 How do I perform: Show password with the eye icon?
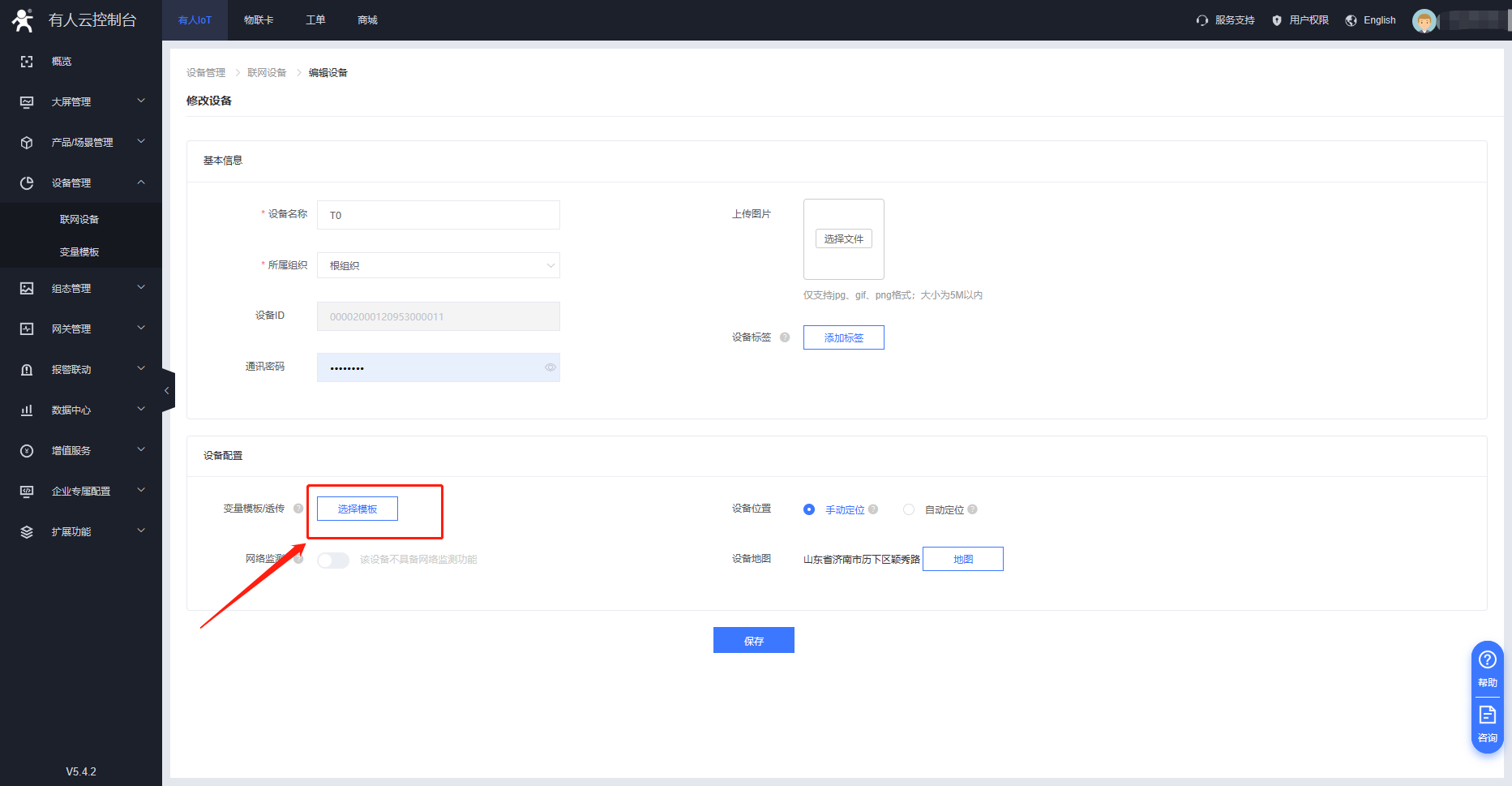(550, 367)
